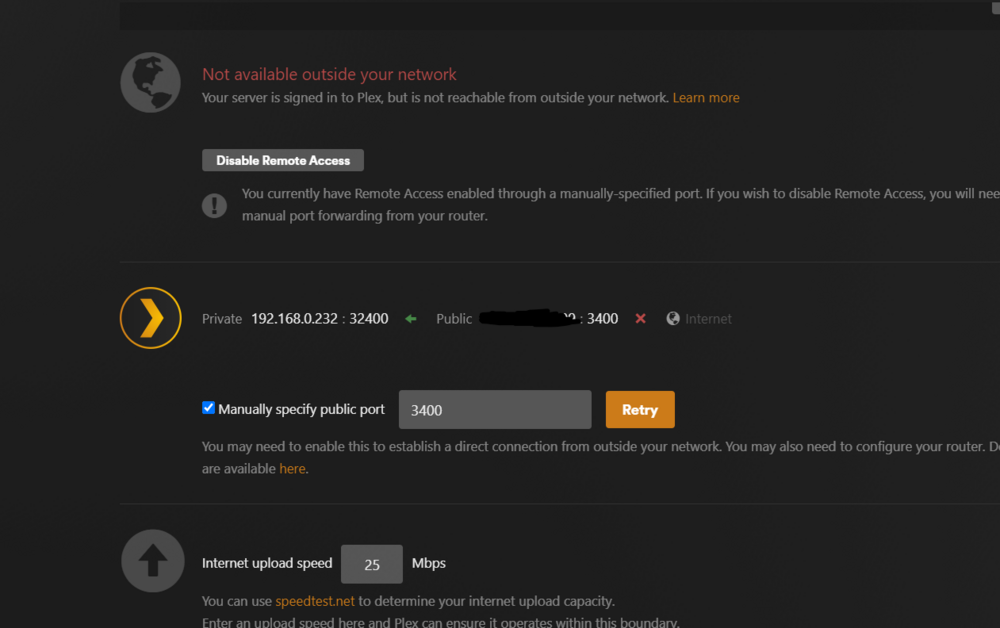
Task: Click the 'Mbps' unit label
Action: click(429, 563)
